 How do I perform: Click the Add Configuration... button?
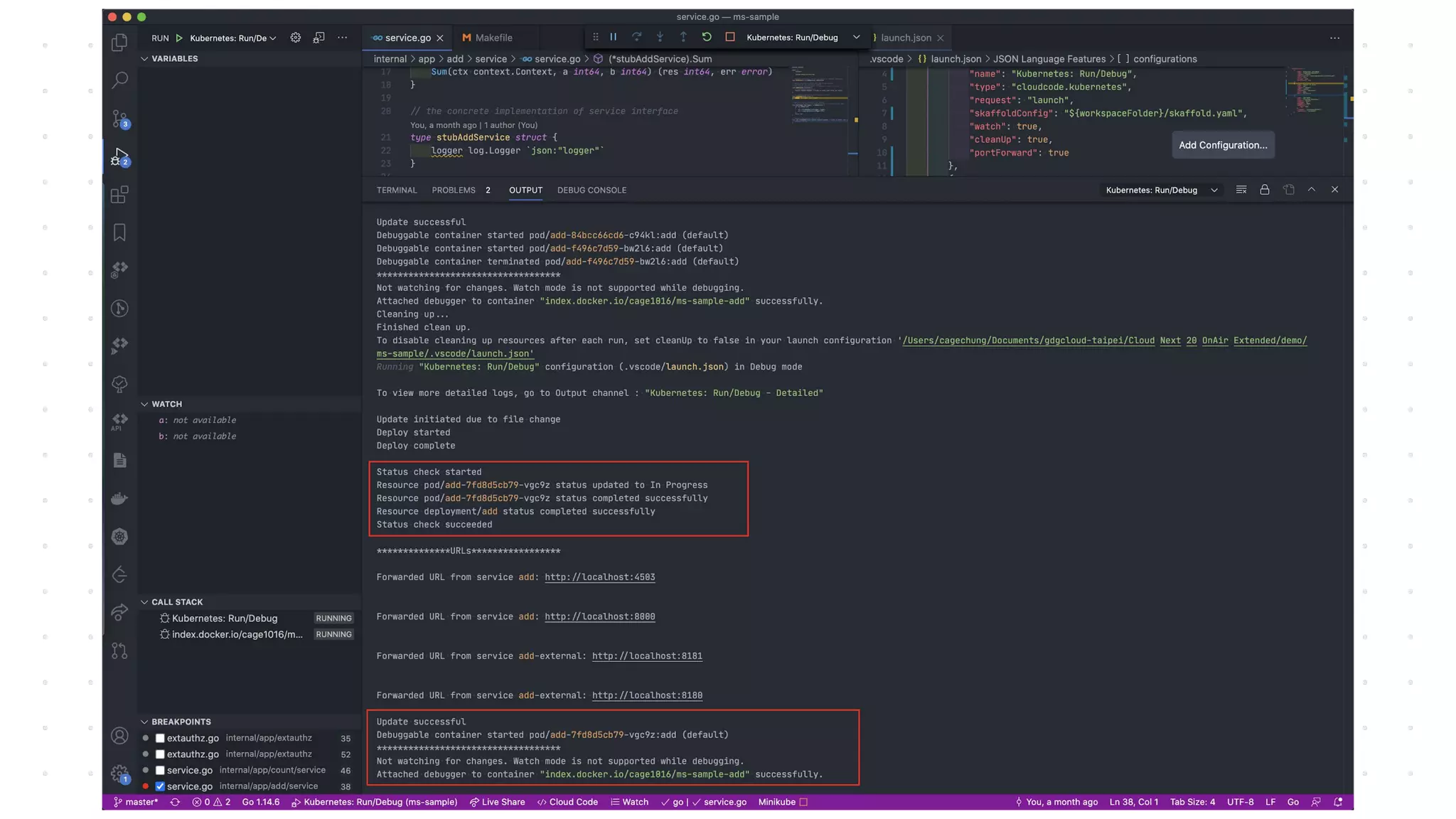point(1222,145)
